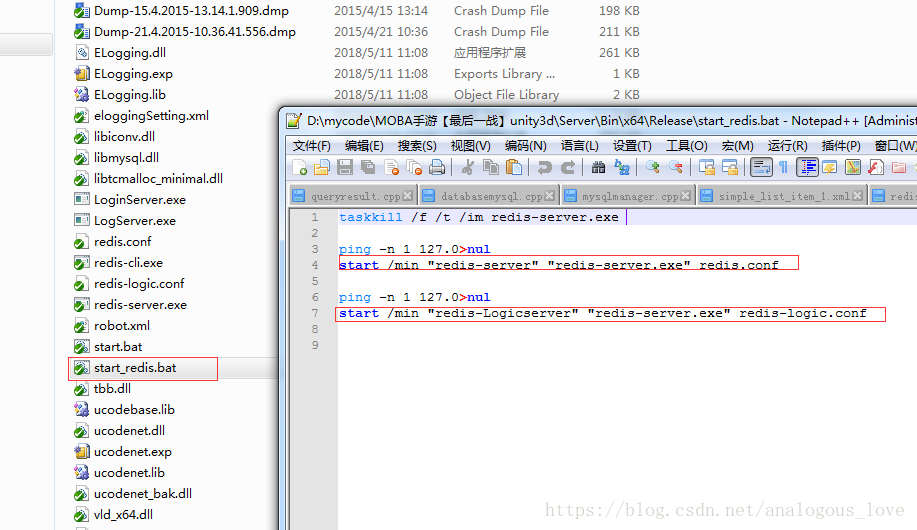Toggle Indent guide toolbar button
The image size is (917, 530).
click(807, 168)
